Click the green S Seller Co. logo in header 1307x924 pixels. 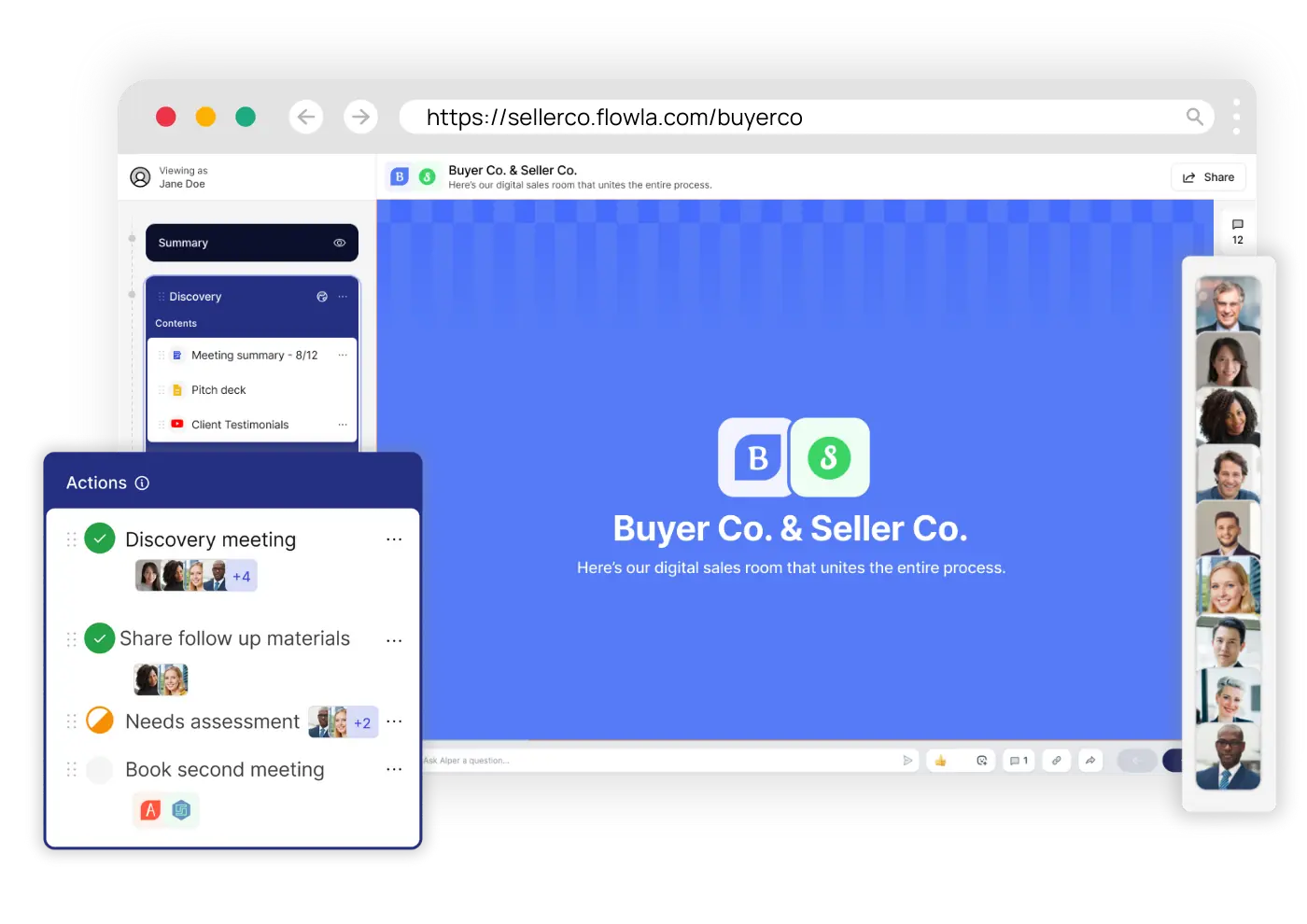[x=428, y=176]
